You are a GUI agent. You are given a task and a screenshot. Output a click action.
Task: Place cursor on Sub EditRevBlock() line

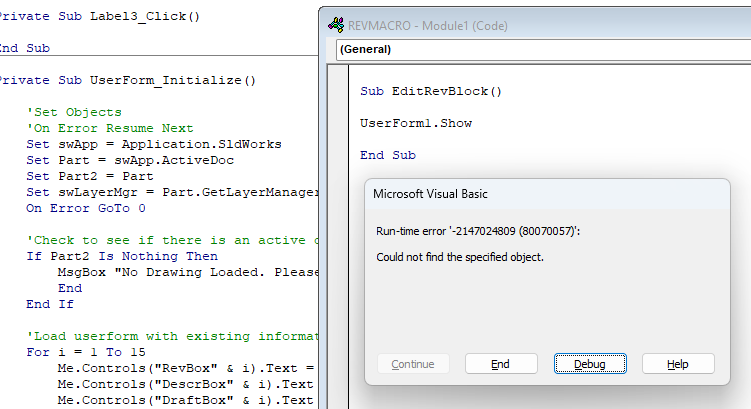coord(431,91)
